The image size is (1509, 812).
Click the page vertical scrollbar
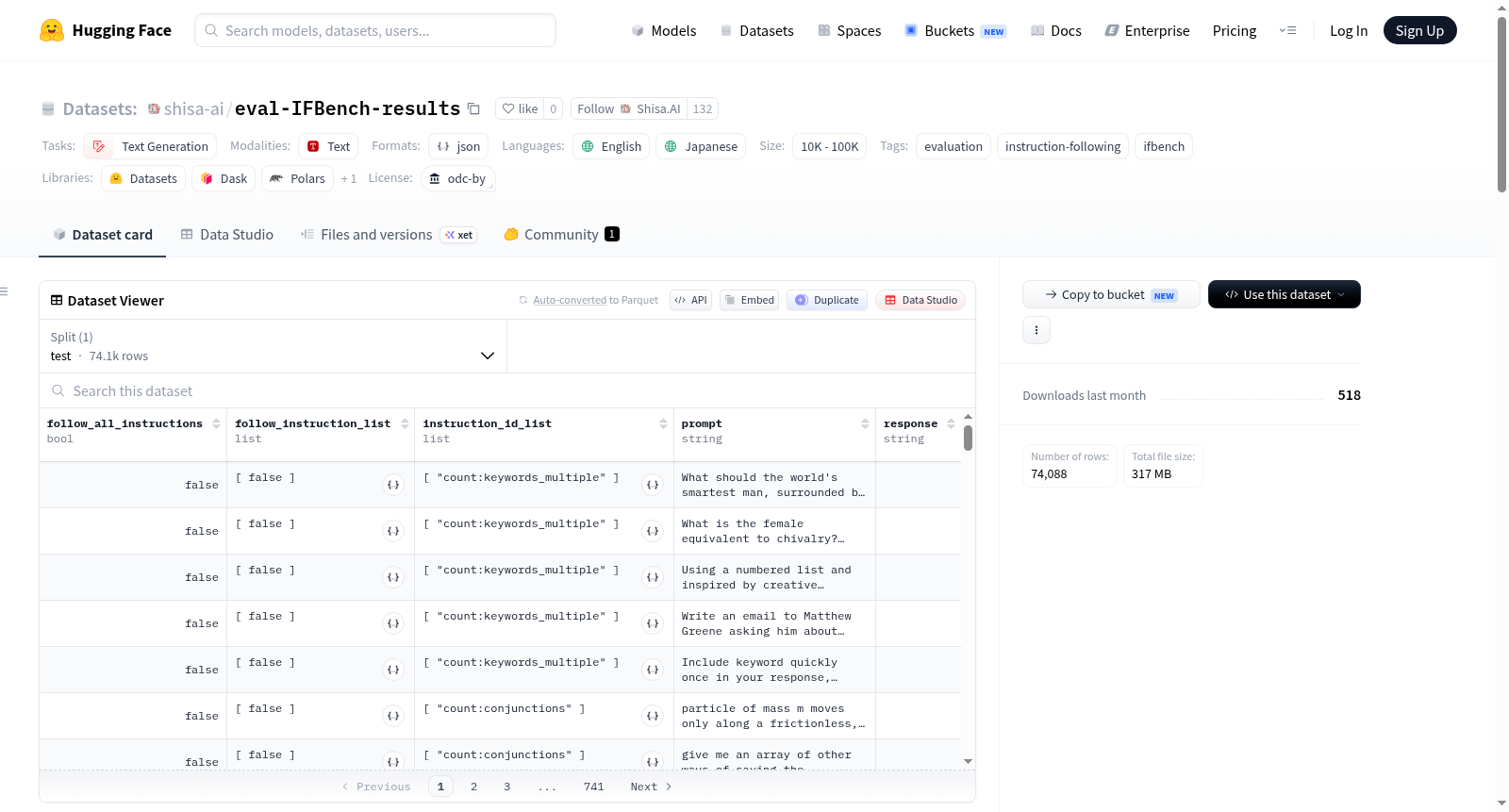(1501, 105)
